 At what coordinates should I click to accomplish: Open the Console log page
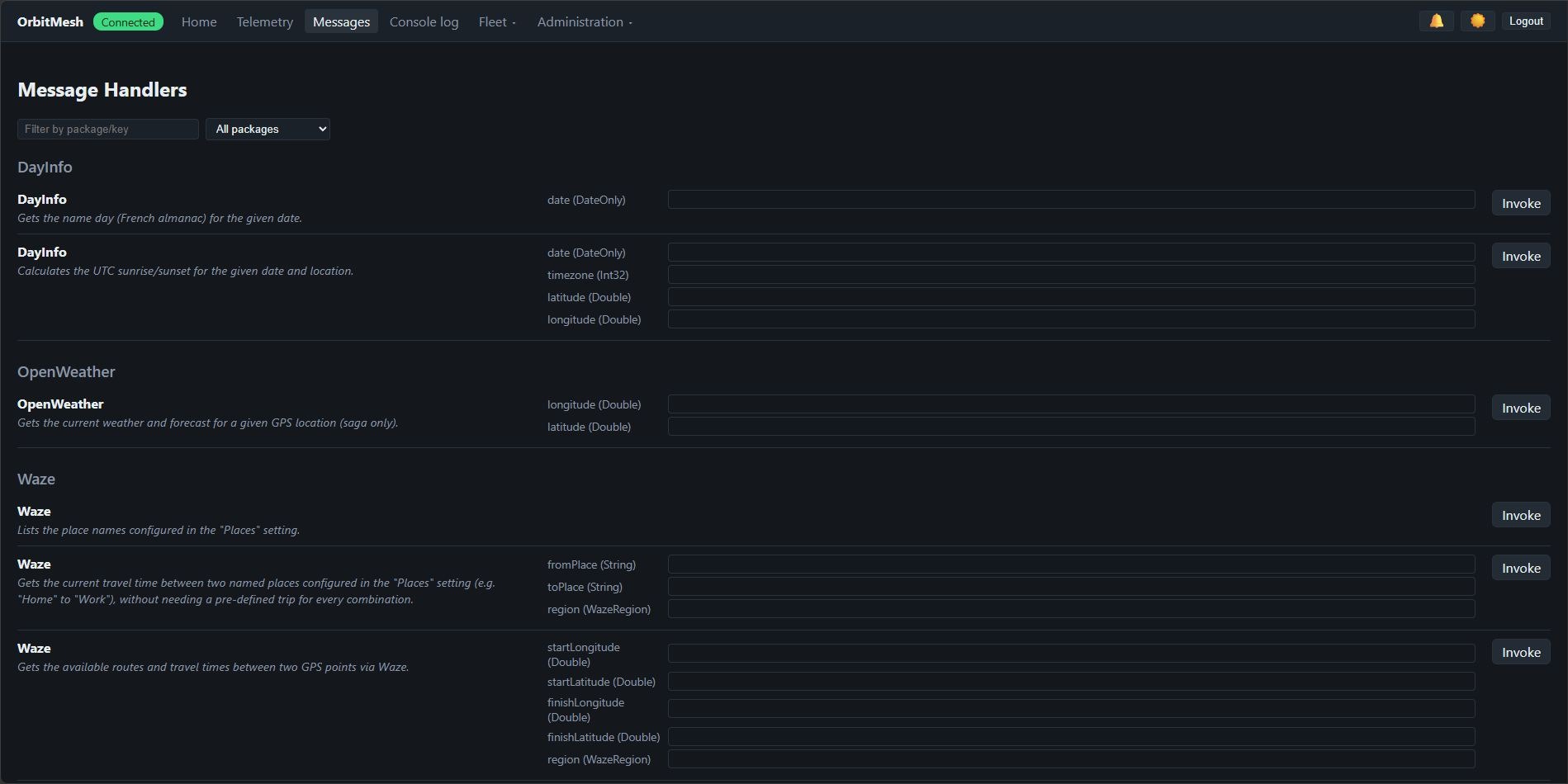(424, 21)
